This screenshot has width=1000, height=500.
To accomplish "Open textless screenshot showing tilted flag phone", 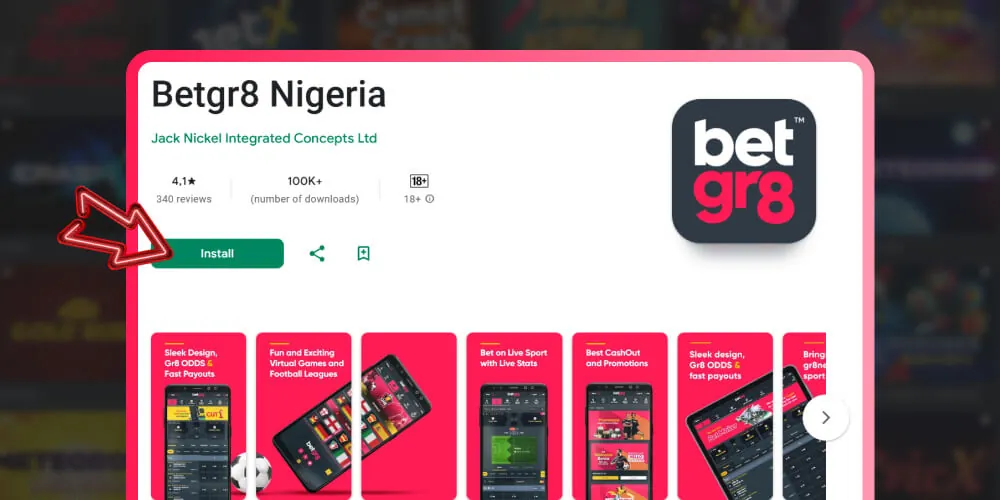I will click(x=409, y=416).
